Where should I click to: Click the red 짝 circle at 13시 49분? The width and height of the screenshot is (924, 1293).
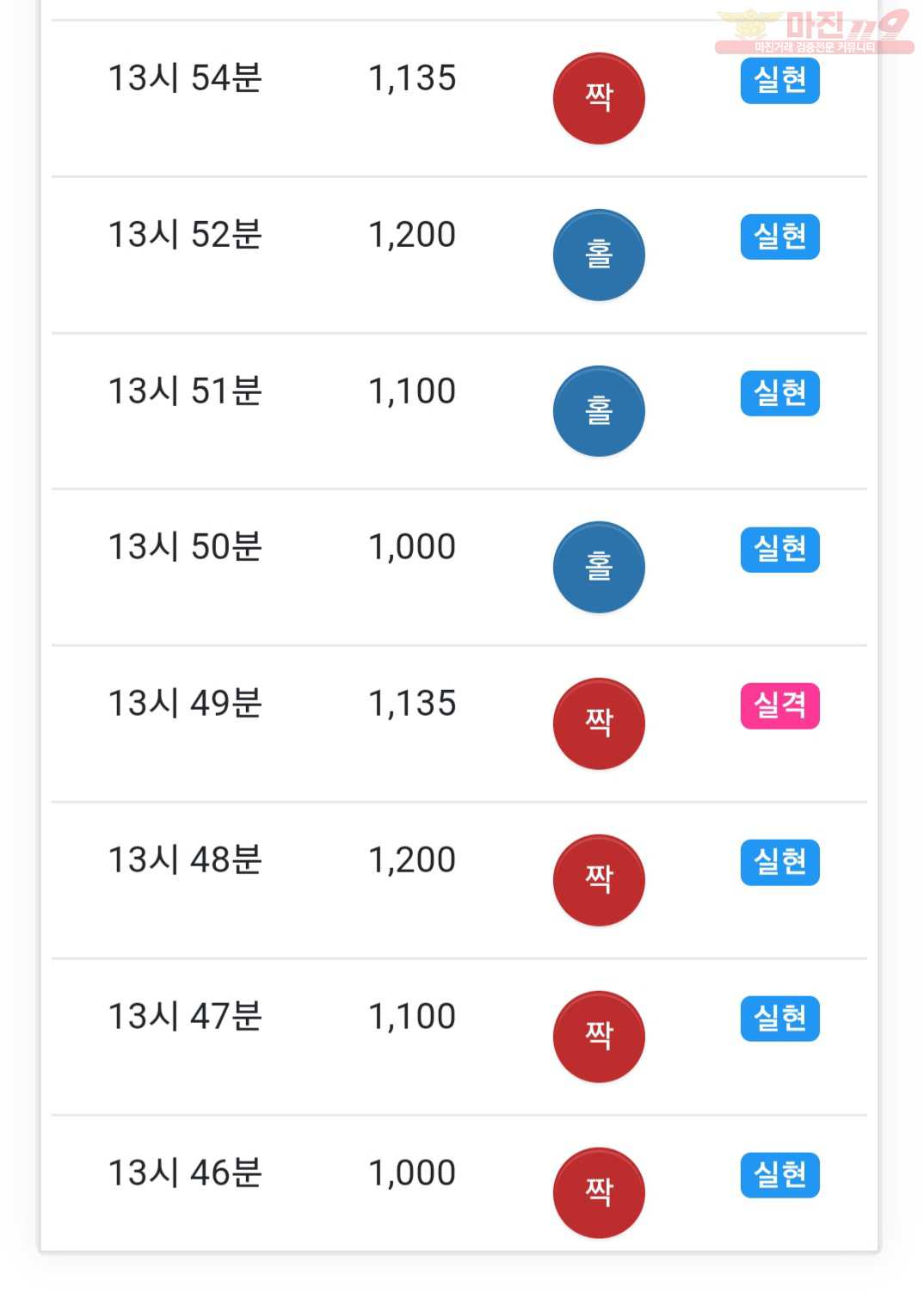[x=599, y=723]
